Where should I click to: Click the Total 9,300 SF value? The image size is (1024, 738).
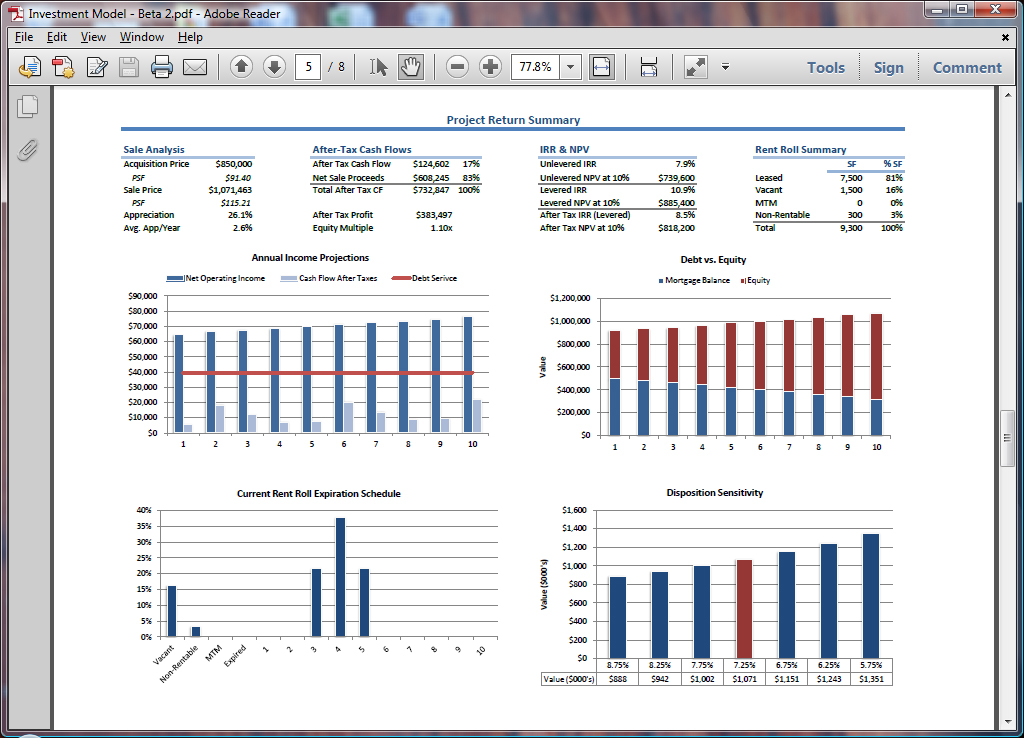point(851,228)
